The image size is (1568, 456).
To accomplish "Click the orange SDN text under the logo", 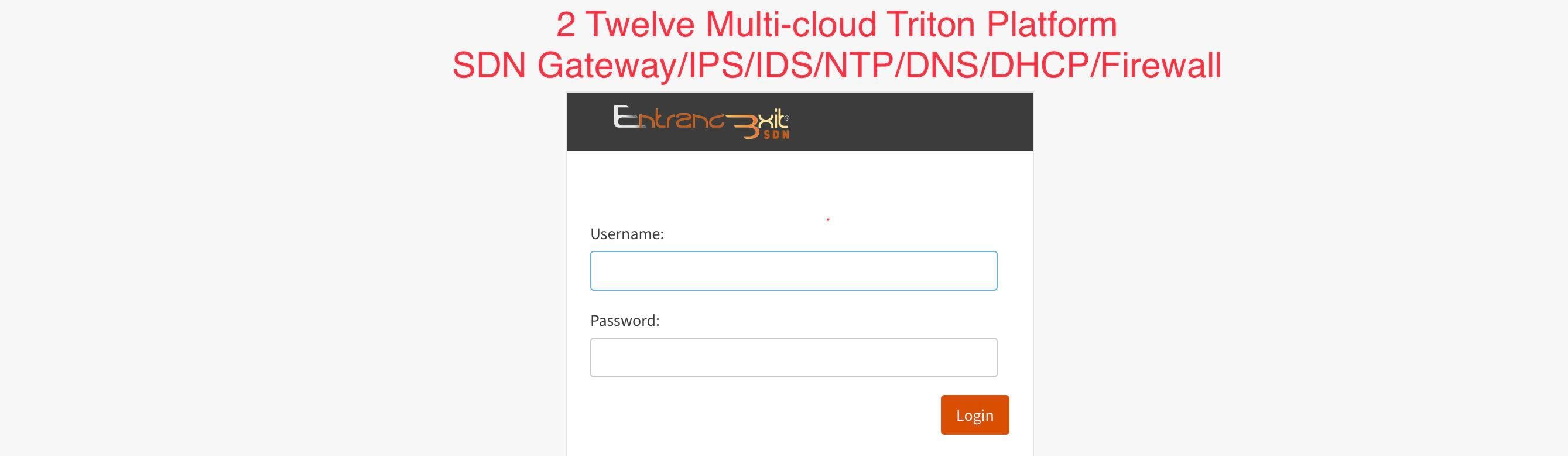I will (776, 135).
